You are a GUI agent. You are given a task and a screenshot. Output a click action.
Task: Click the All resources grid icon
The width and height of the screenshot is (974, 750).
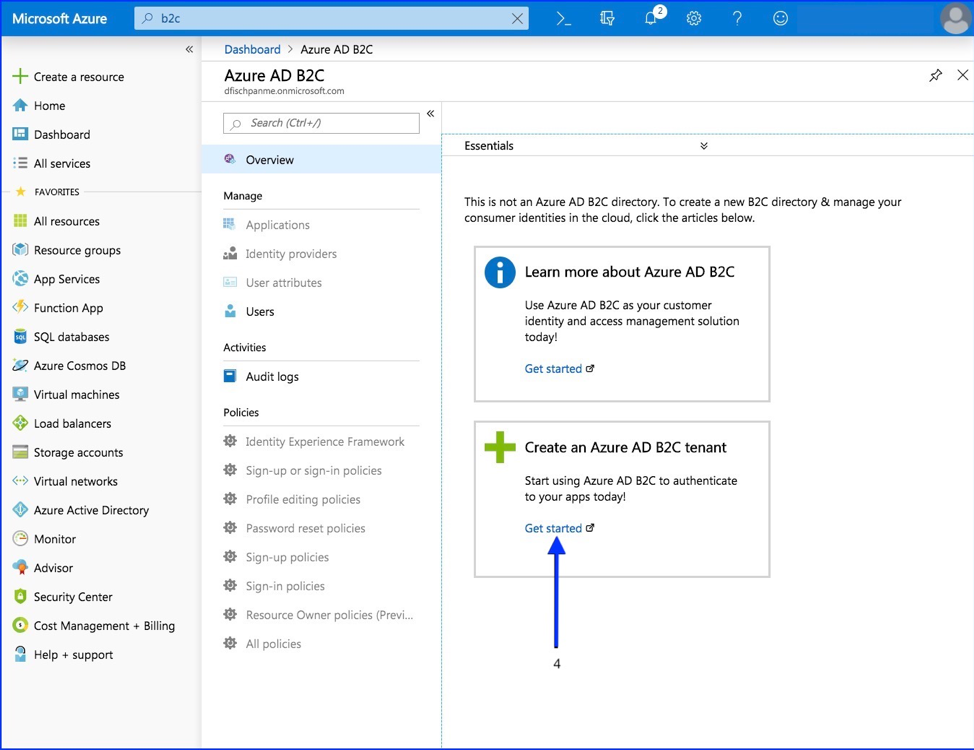point(20,221)
